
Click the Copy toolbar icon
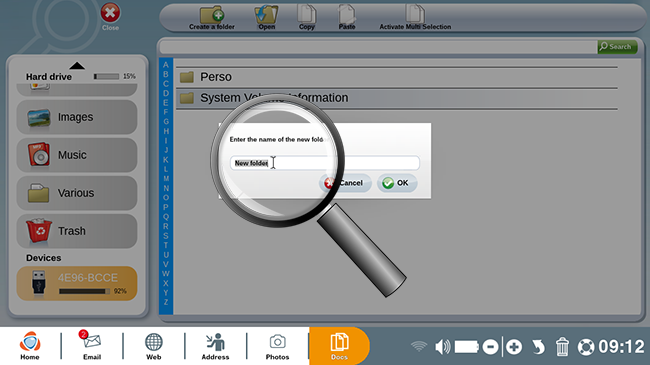pyautogui.click(x=307, y=17)
